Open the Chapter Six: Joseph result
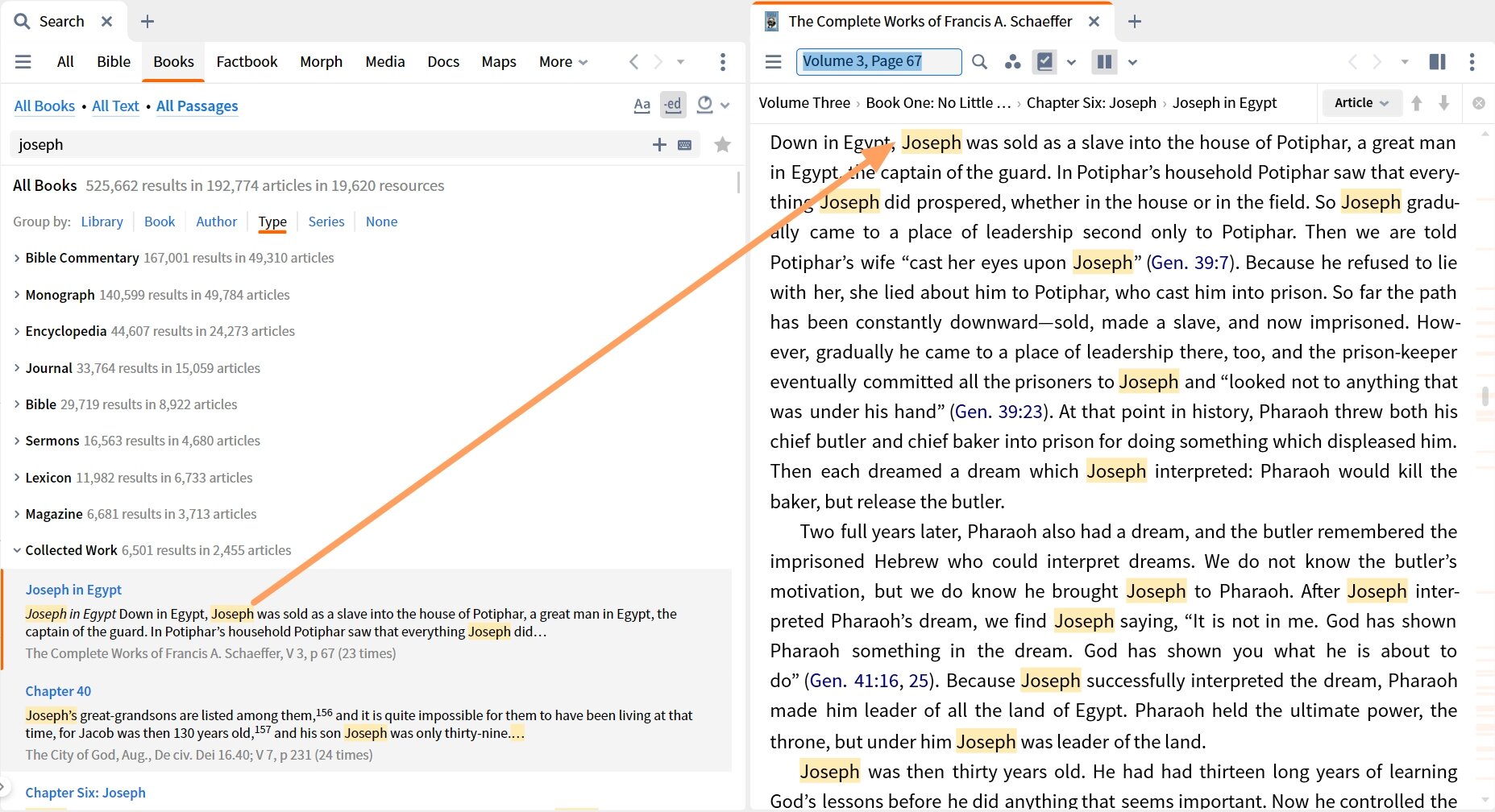This screenshot has height=812, width=1495. [85, 793]
